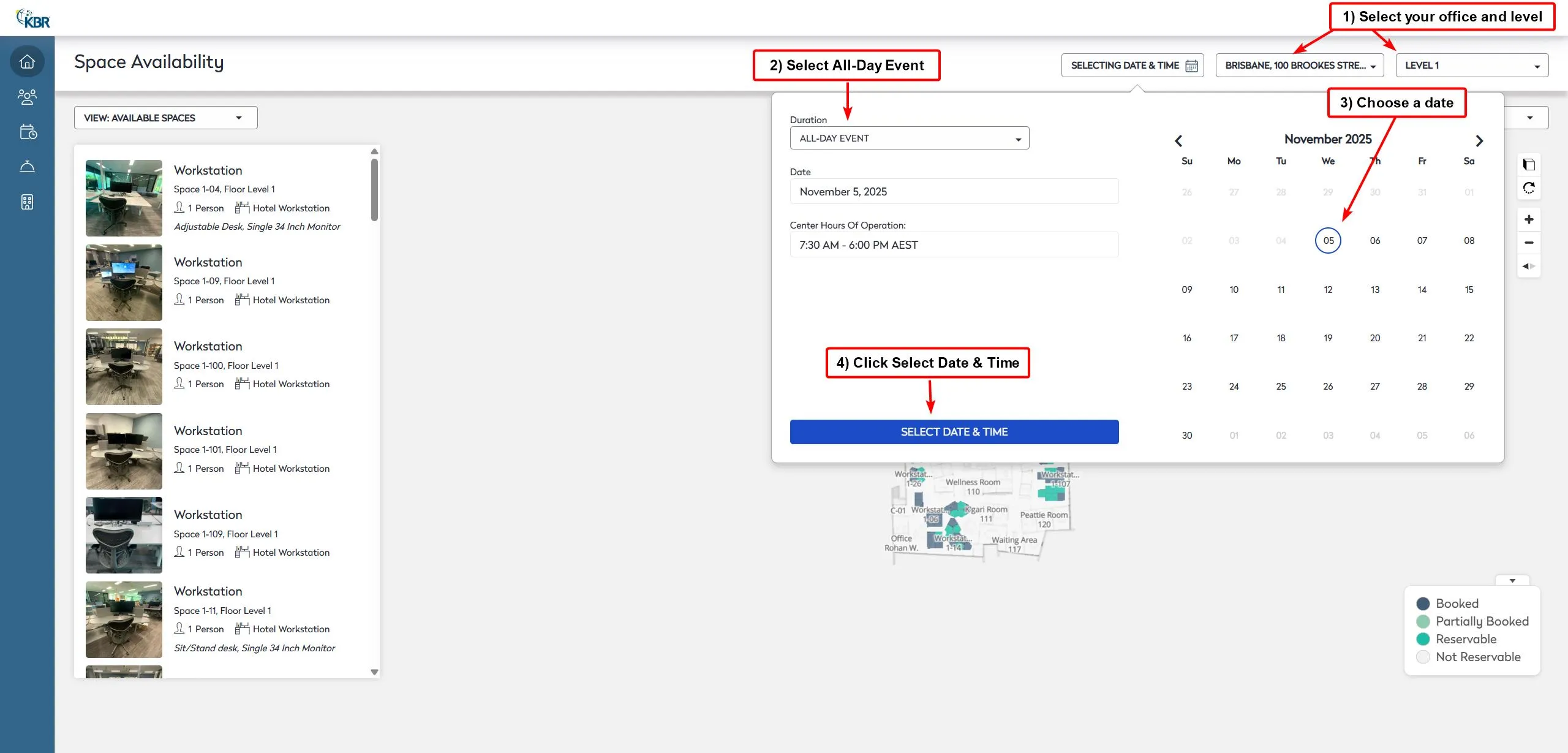
Task: Switch to 3D view using the cube icon
Action: pyautogui.click(x=1529, y=164)
